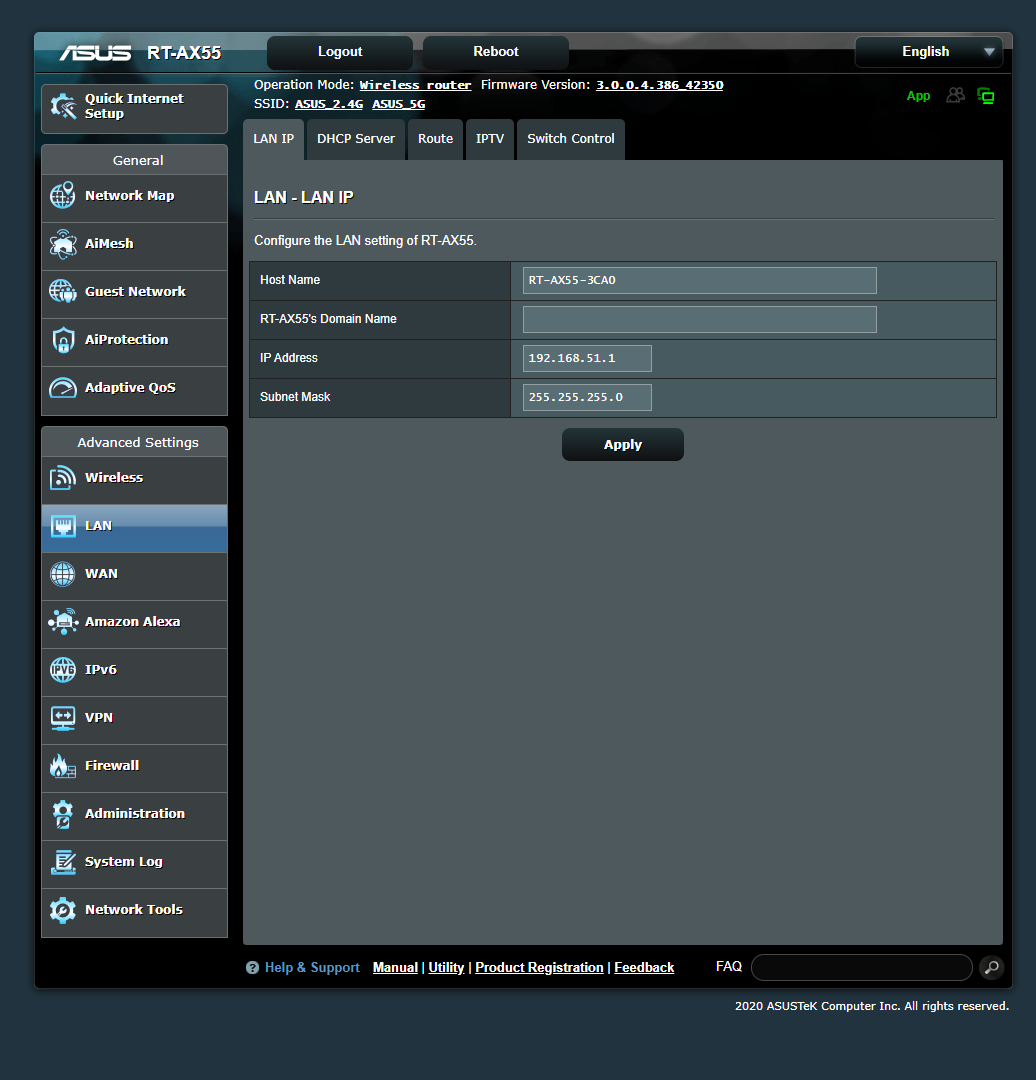Click the System Log notepad icon
Screen dimensions: 1036x1080
[63, 862]
